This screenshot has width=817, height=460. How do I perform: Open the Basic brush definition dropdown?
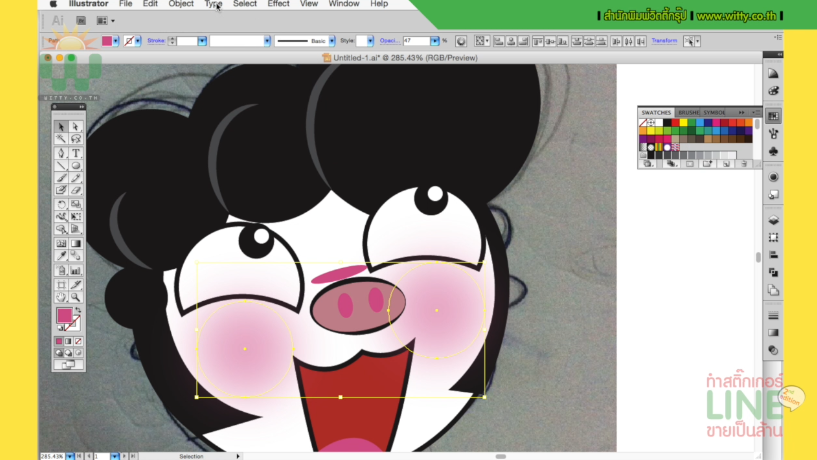pos(332,41)
